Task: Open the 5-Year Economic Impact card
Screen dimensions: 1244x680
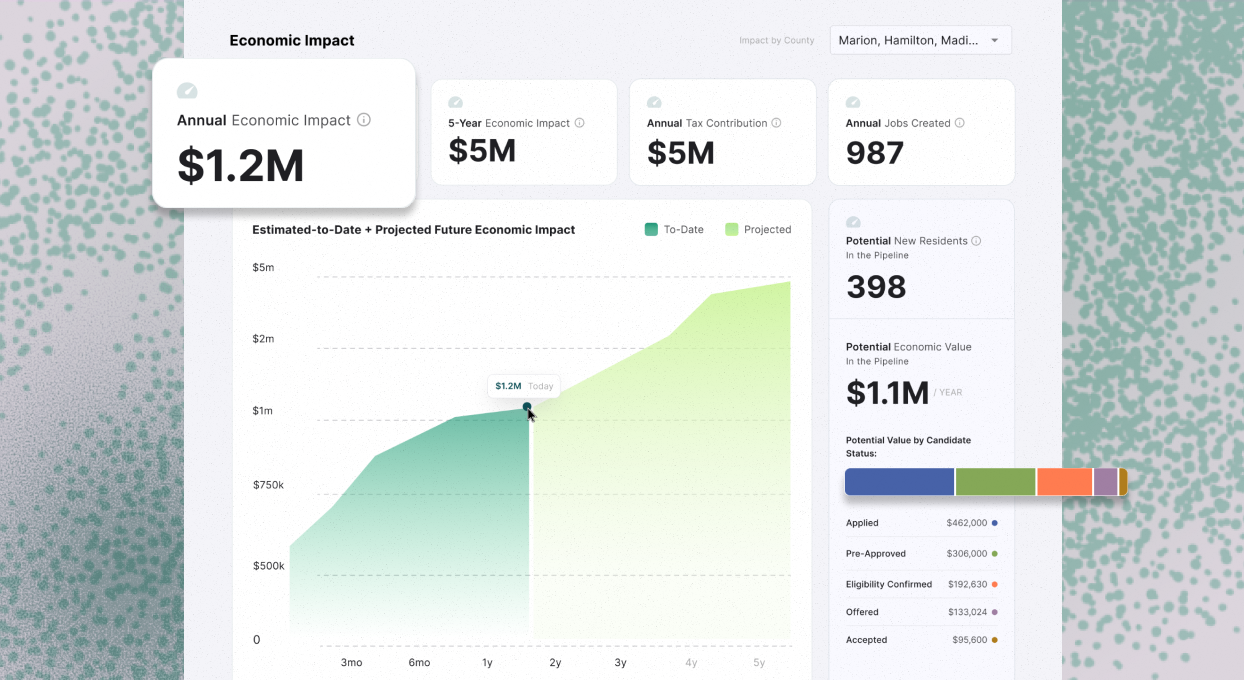Action: point(524,133)
